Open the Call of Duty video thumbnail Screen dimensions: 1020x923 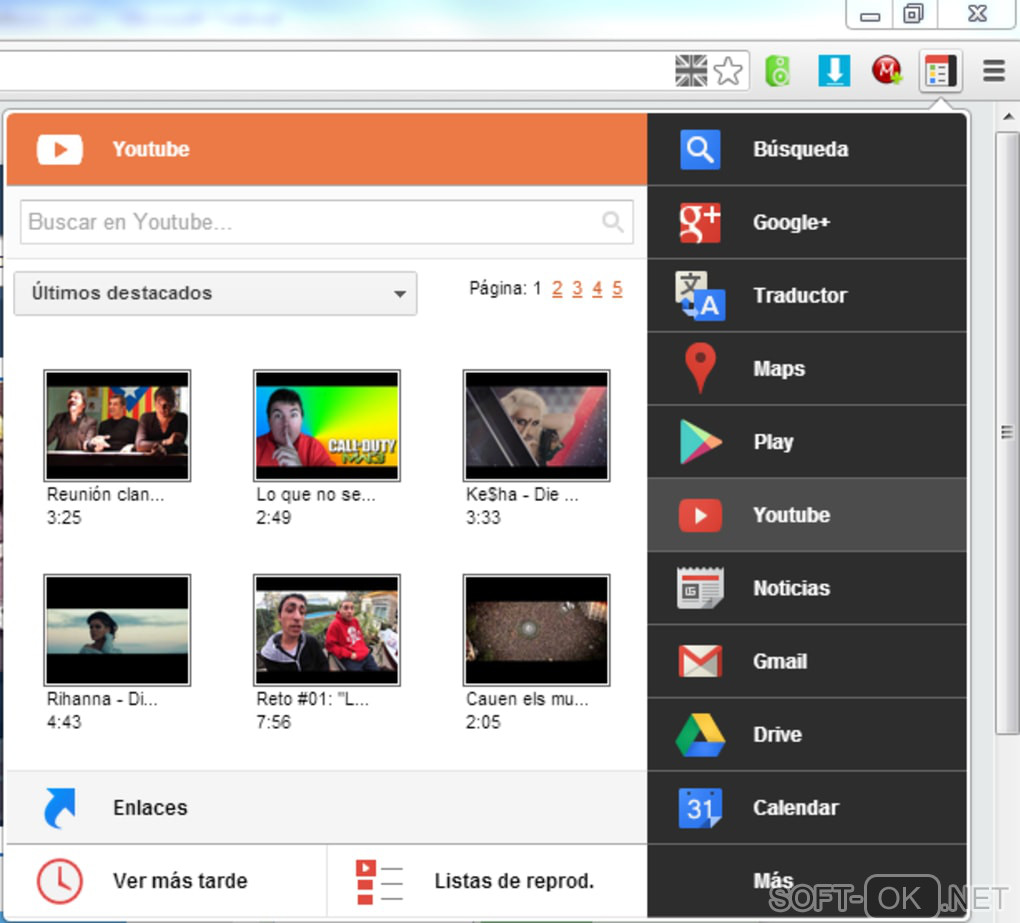tap(327, 425)
